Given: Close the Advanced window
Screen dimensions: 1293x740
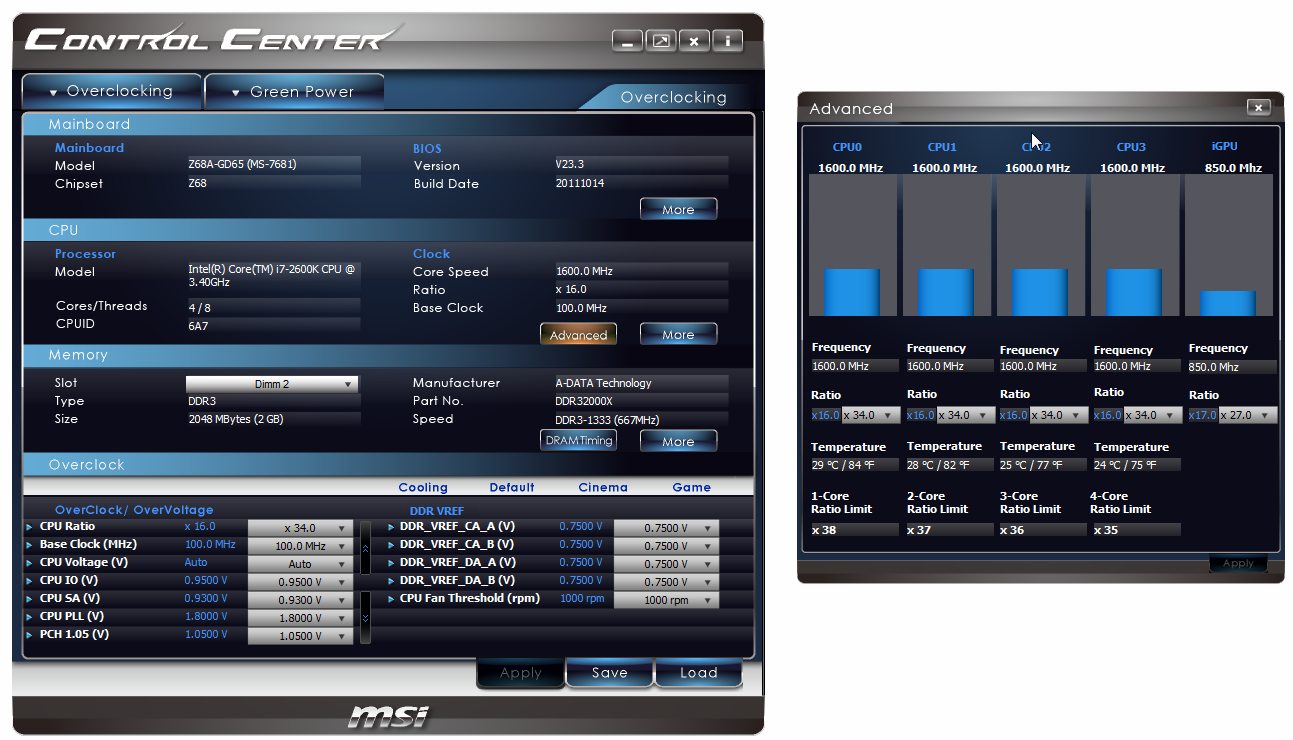Looking at the screenshot, I should coord(1259,108).
